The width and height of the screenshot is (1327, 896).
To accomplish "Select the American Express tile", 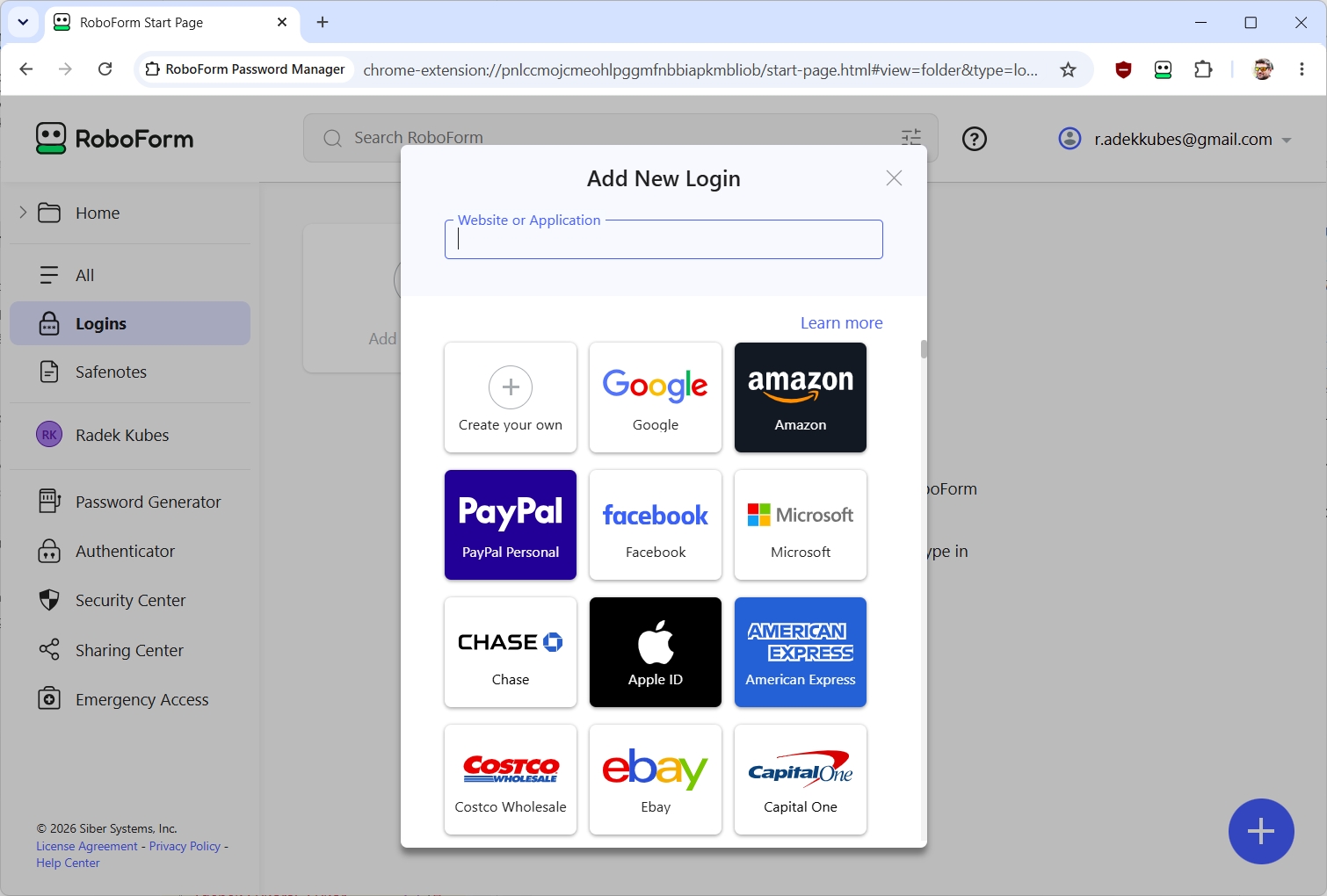I will pos(801,652).
